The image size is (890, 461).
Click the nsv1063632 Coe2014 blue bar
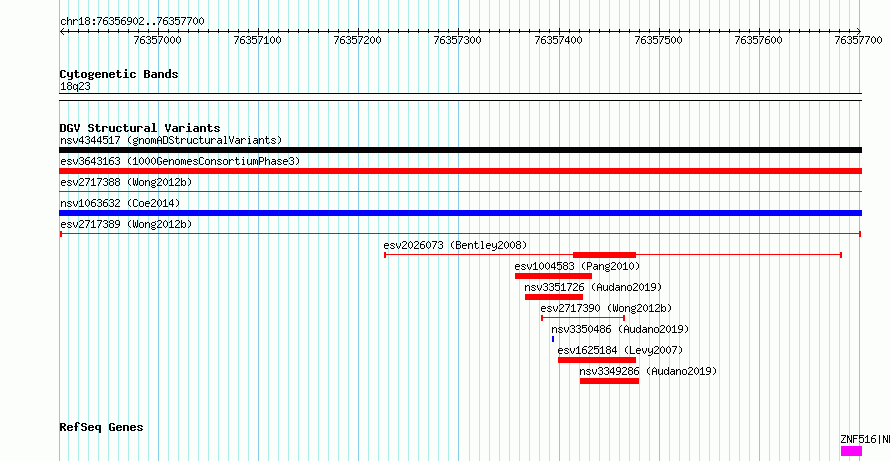[x=460, y=213]
